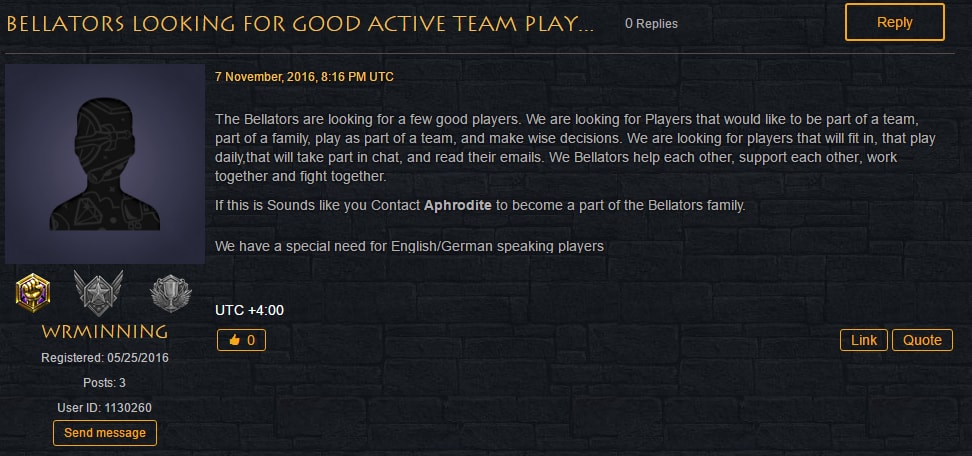Quote the recruitment post
972x456 pixels.
(x=922, y=340)
